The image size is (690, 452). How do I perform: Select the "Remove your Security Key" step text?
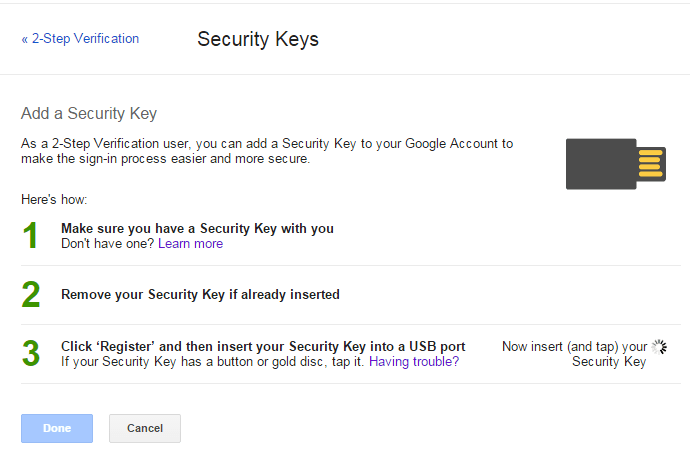(x=200, y=295)
